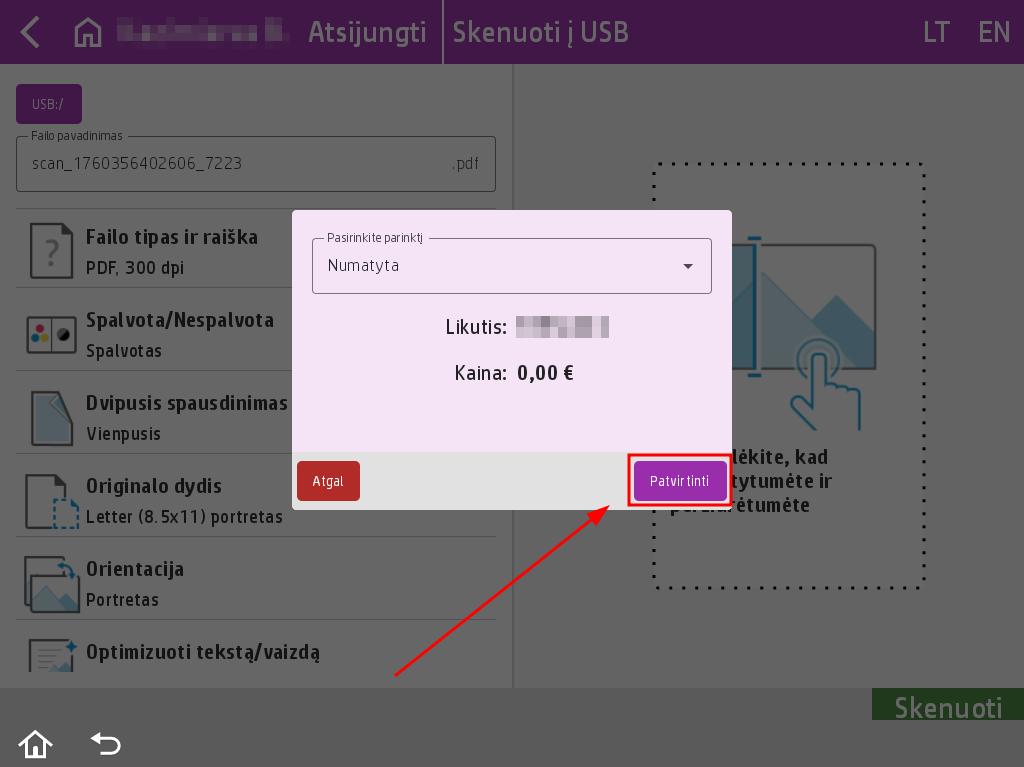The image size is (1024, 767).
Task: Click the red Atgal button
Action: click(328, 481)
